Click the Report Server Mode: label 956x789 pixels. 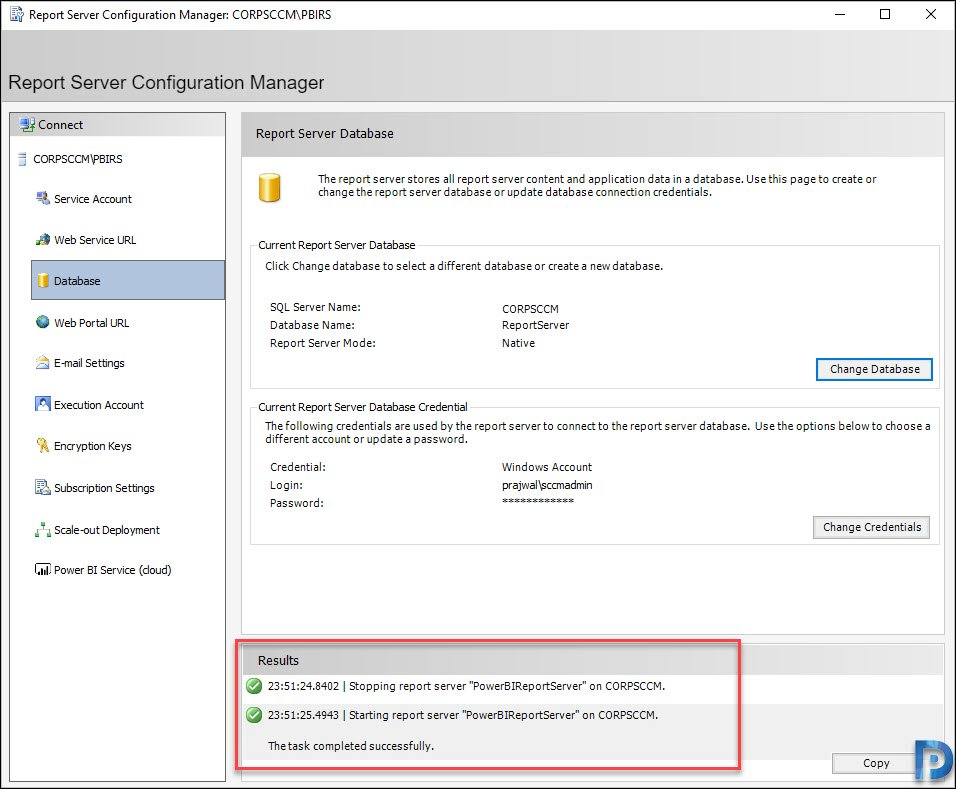pos(323,343)
